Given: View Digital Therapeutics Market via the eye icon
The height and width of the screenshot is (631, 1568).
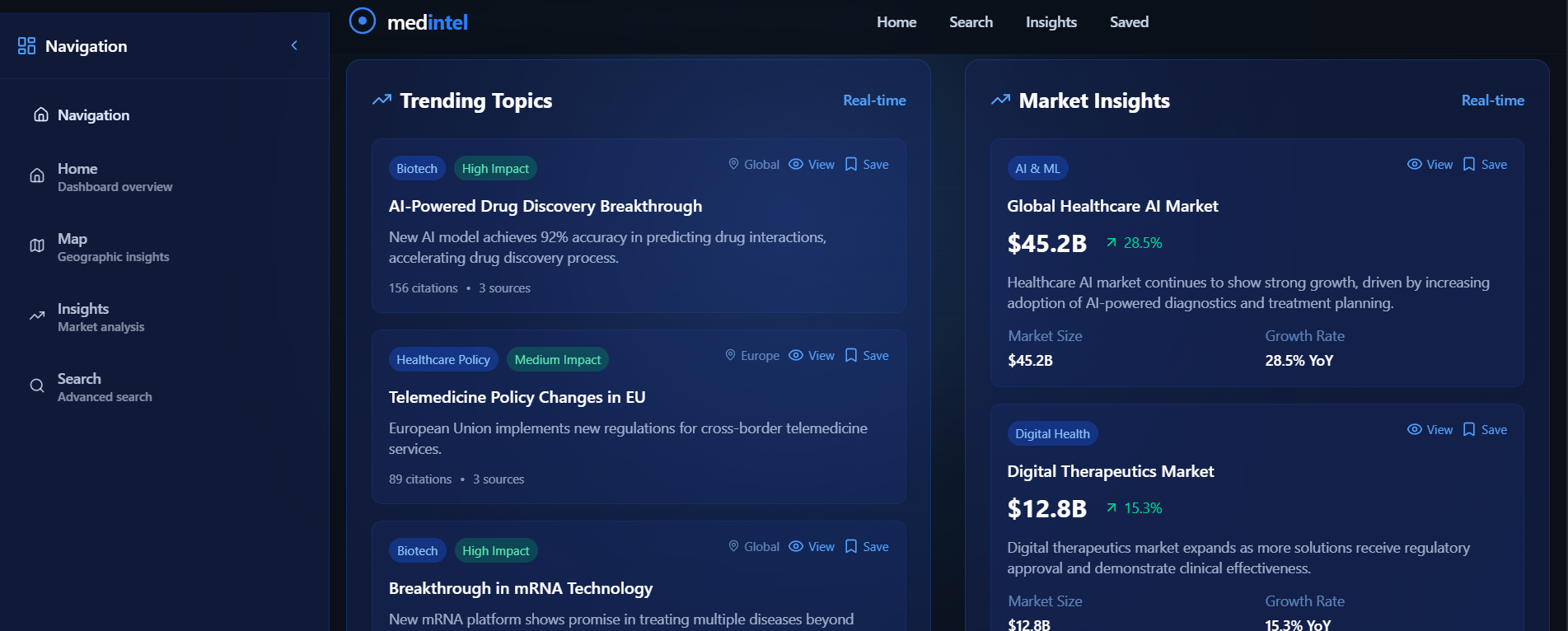Looking at the screenshot, I should pos(1415,429).
